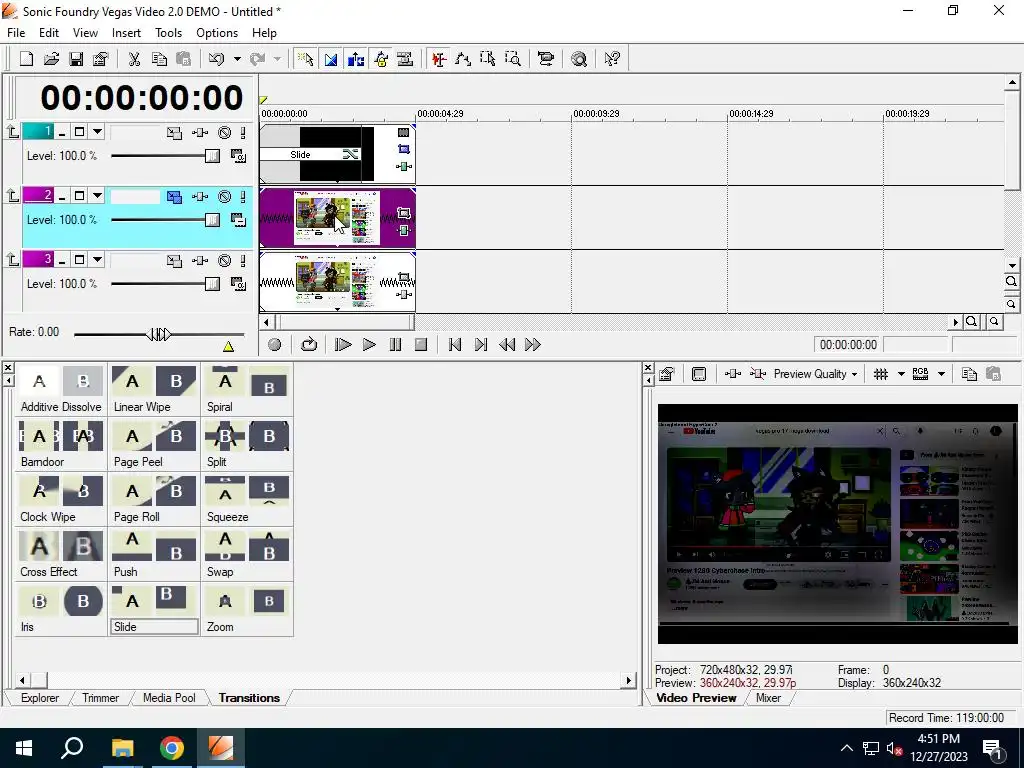Copy selection using the toolbar copy icon
This screenshot has height=768, width=1024.
tap(159, 59)
